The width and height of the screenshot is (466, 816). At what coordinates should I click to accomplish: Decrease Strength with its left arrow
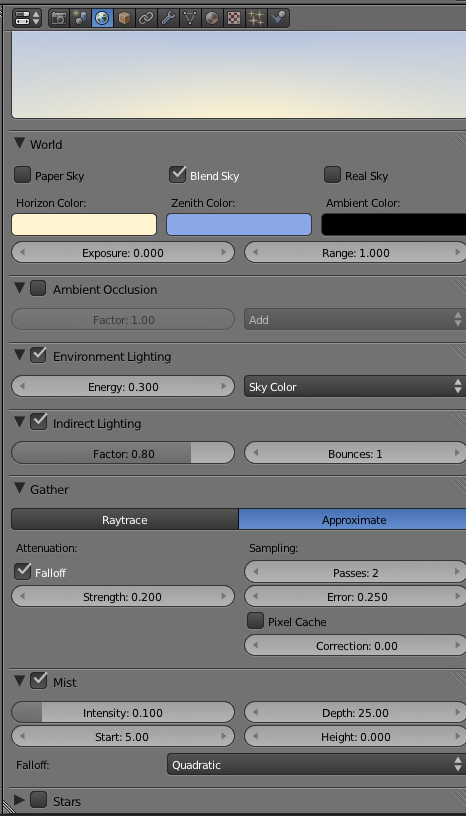(x=22, y=597)
